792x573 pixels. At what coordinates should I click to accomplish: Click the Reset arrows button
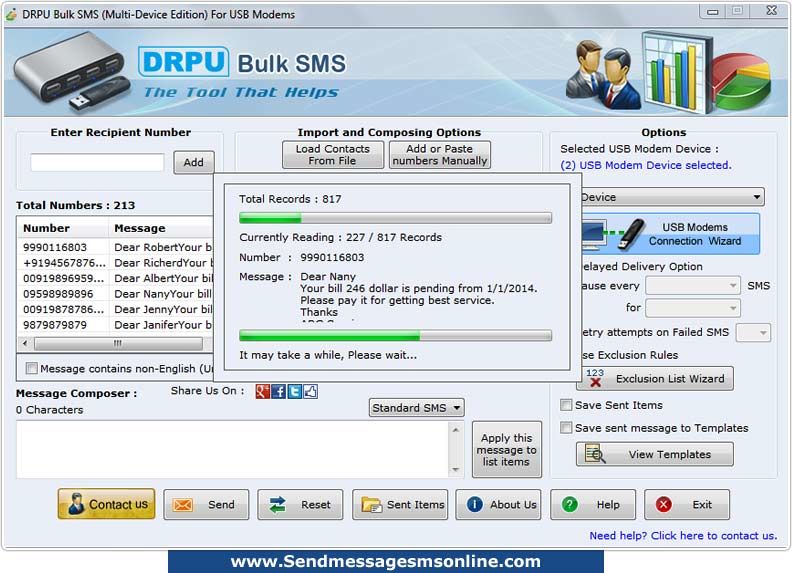[x=300, y=504]
